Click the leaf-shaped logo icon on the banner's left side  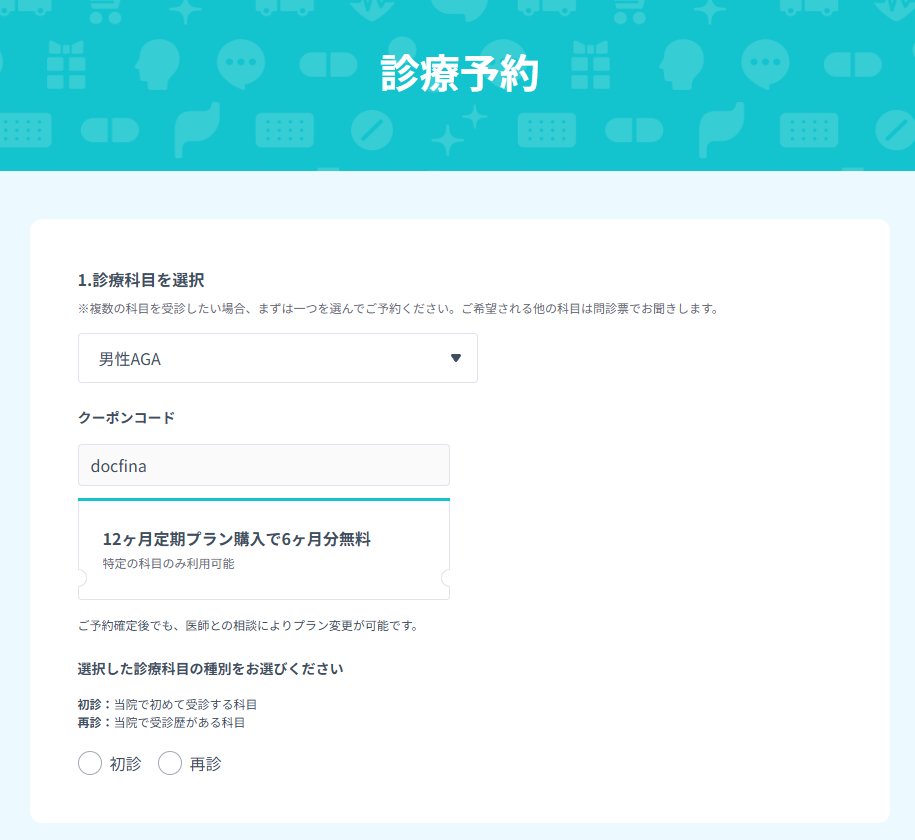(195, 128)
